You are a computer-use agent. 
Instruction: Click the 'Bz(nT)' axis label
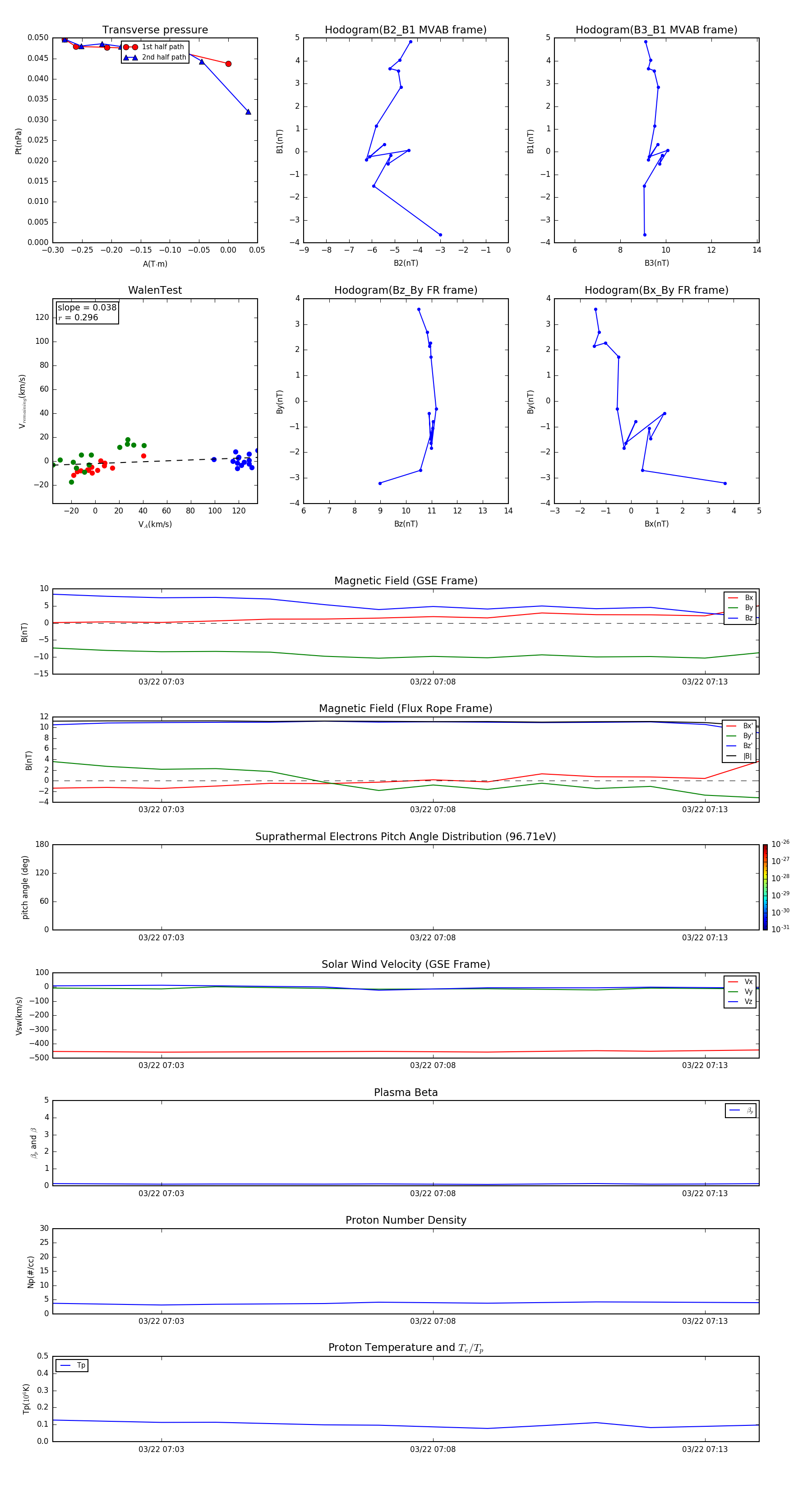406,524
